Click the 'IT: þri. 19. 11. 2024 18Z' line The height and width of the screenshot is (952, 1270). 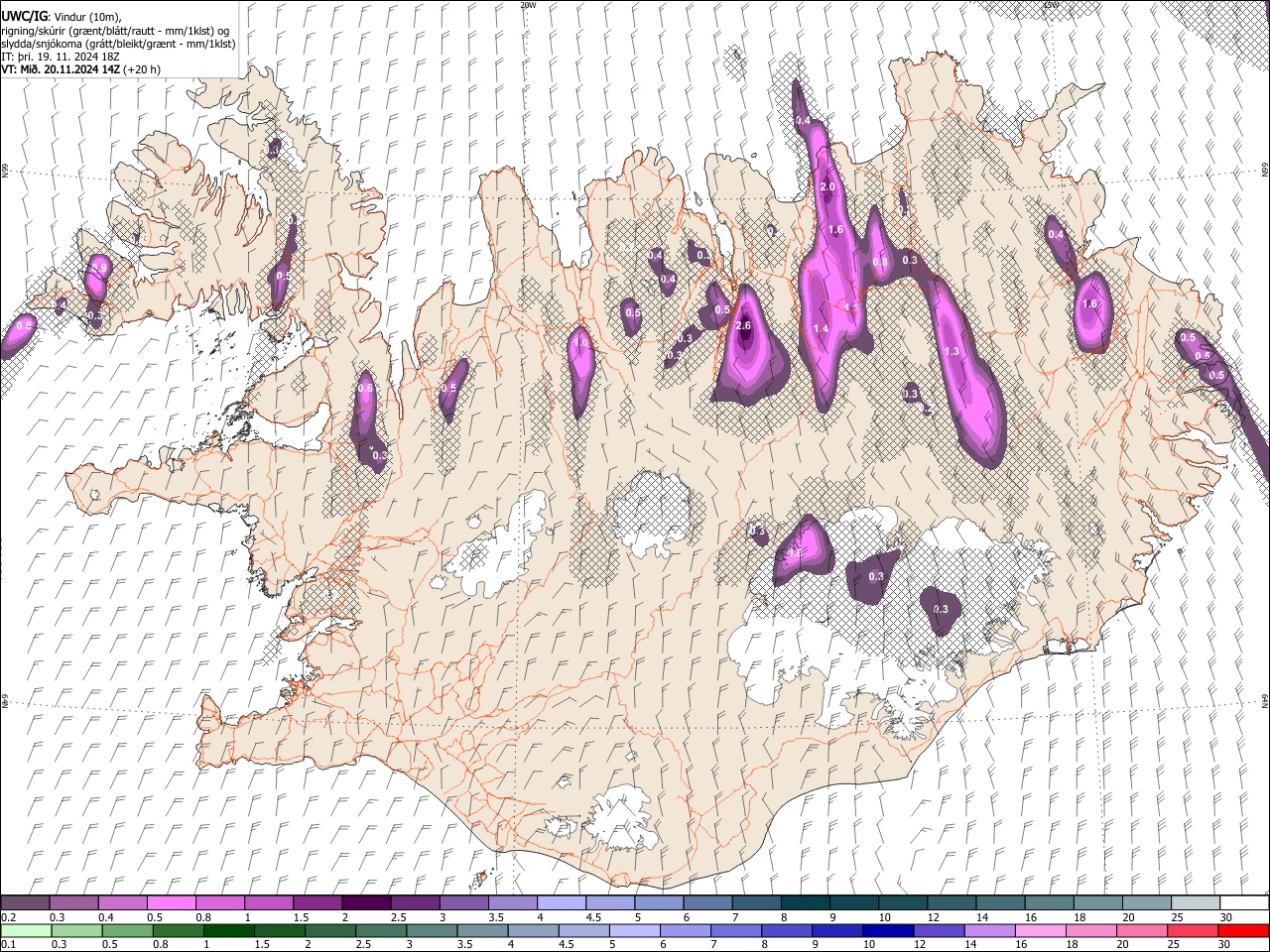[61, 57]
